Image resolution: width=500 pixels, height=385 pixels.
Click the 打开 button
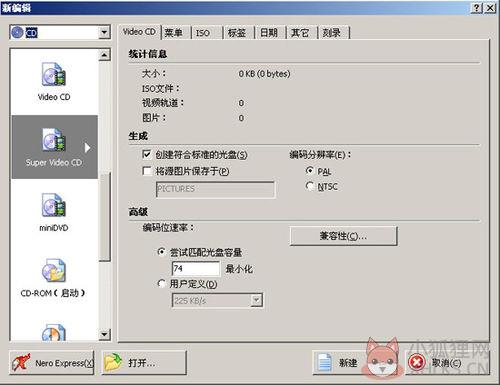[x=144, y=363]
